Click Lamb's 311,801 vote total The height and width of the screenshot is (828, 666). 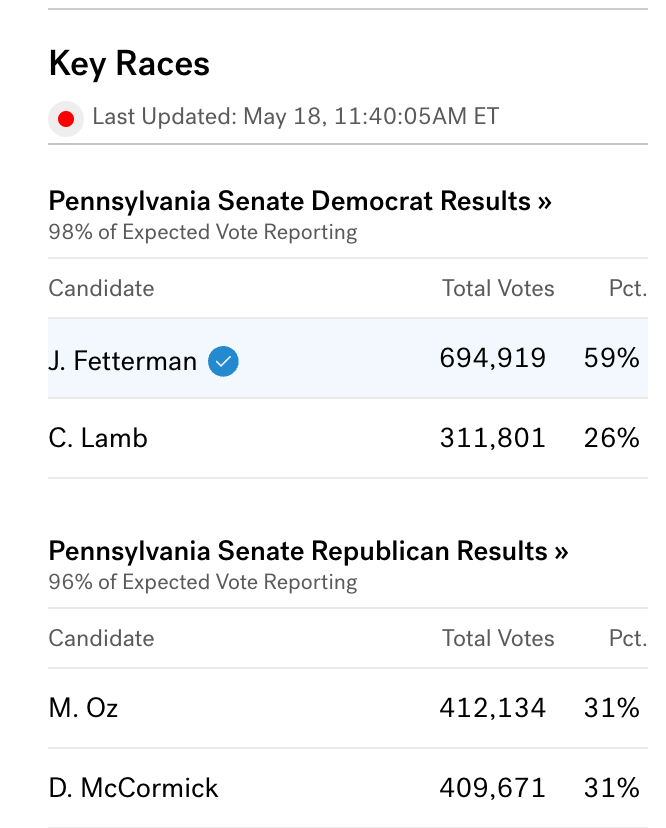point(492,438)
